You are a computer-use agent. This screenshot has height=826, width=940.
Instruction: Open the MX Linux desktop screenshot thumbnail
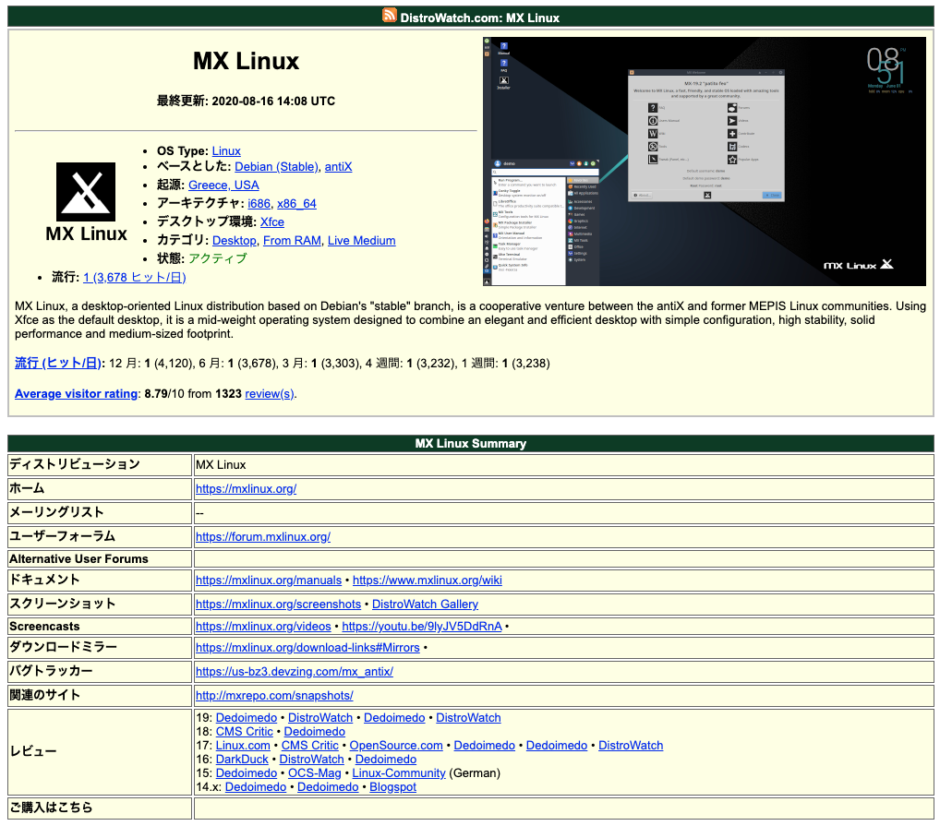(704, 161)
